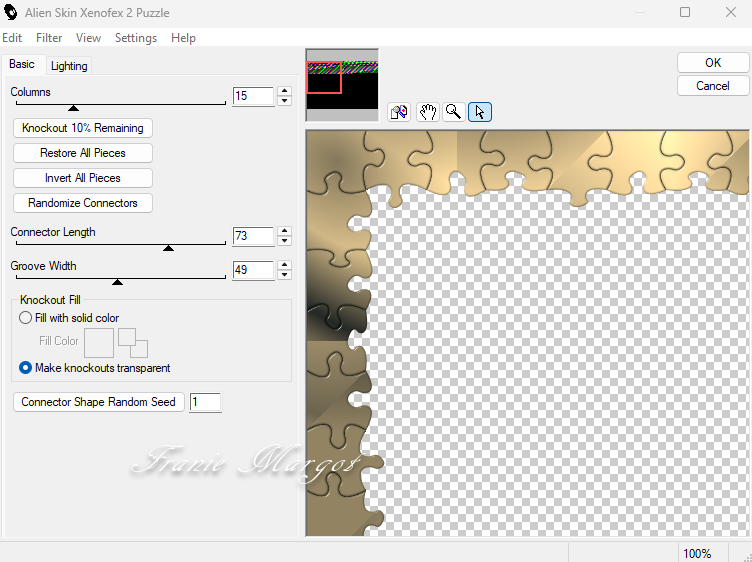Screen dimensions: 752x562
Task: Select Fill with solid color option
Action: (26, 318)
